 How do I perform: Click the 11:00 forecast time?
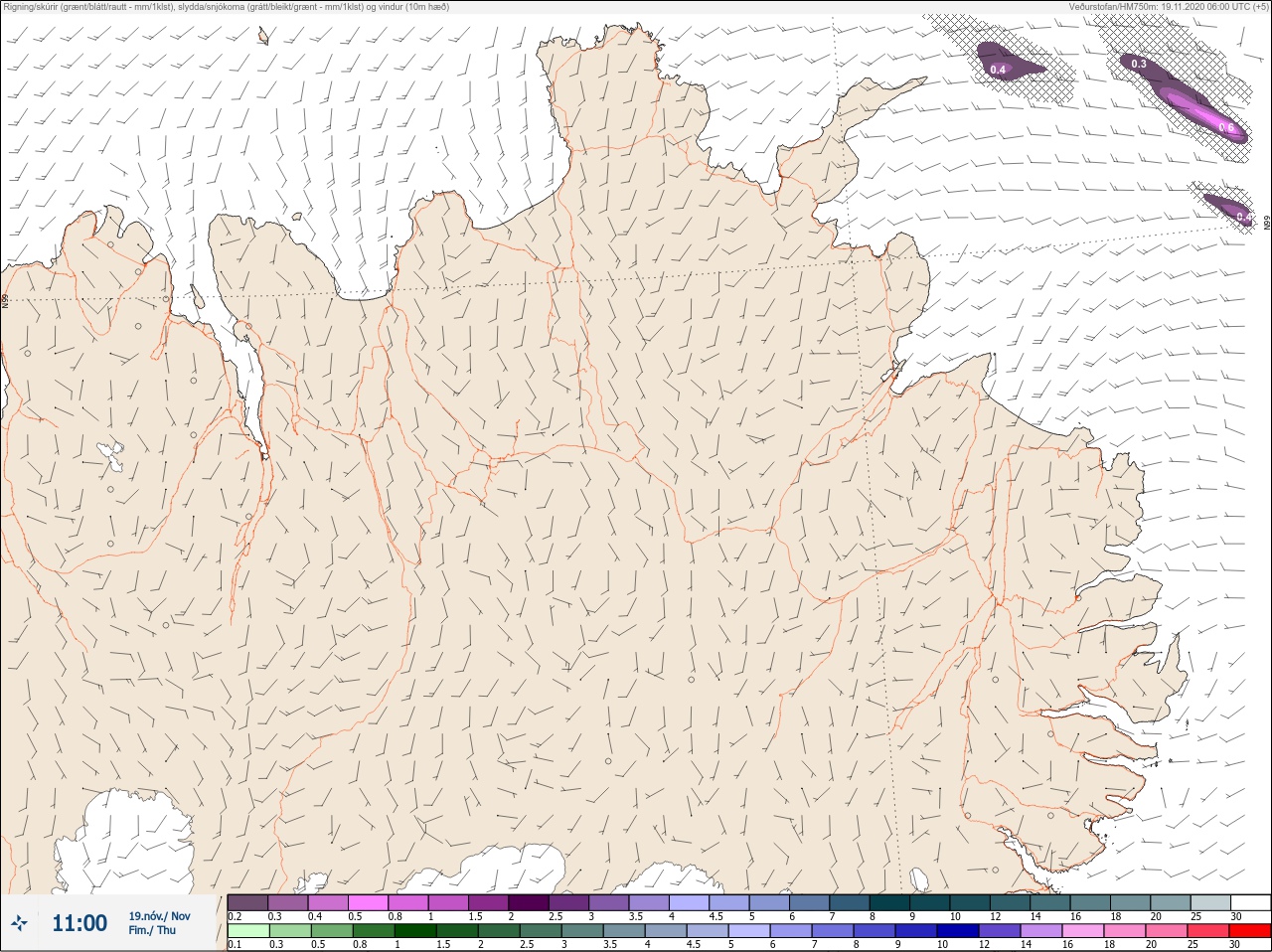point(79,923)
